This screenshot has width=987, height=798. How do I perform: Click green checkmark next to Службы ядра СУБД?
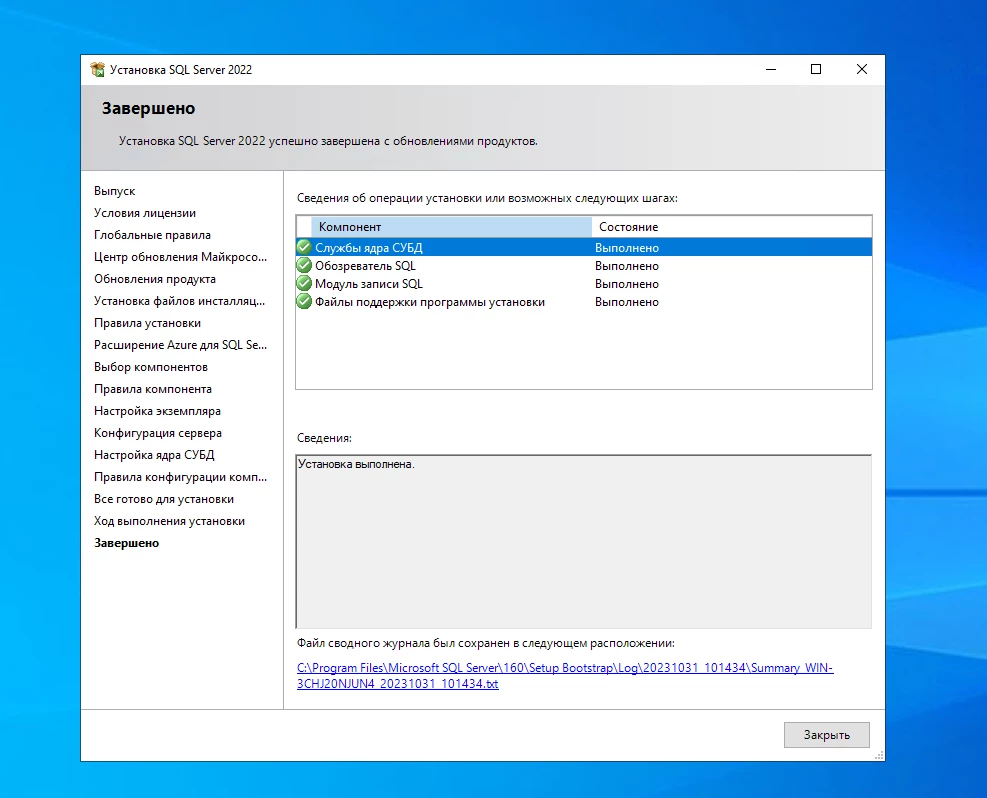[x=304, y=247]
